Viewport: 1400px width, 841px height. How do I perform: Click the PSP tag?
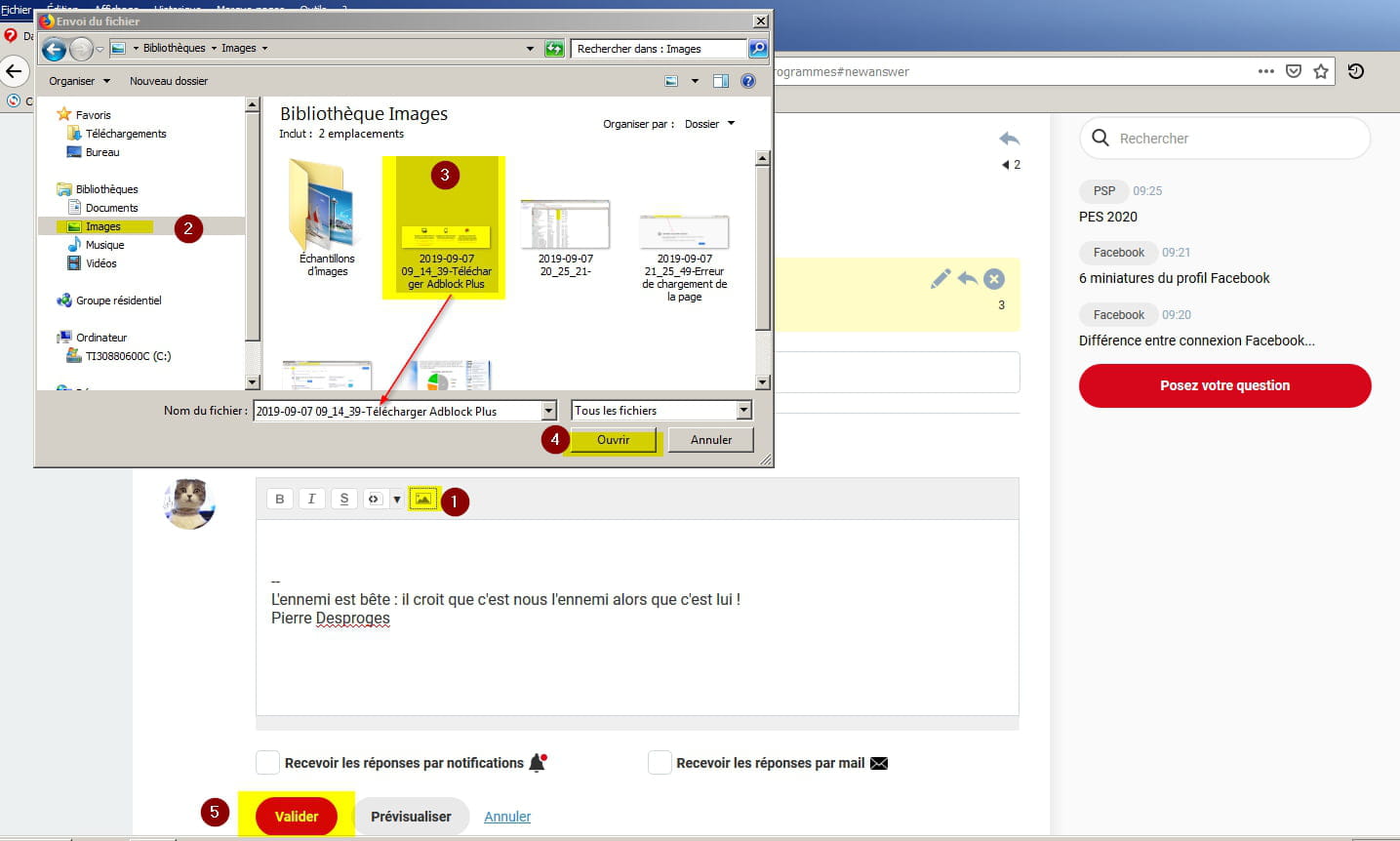click(x=1103, y=191)
